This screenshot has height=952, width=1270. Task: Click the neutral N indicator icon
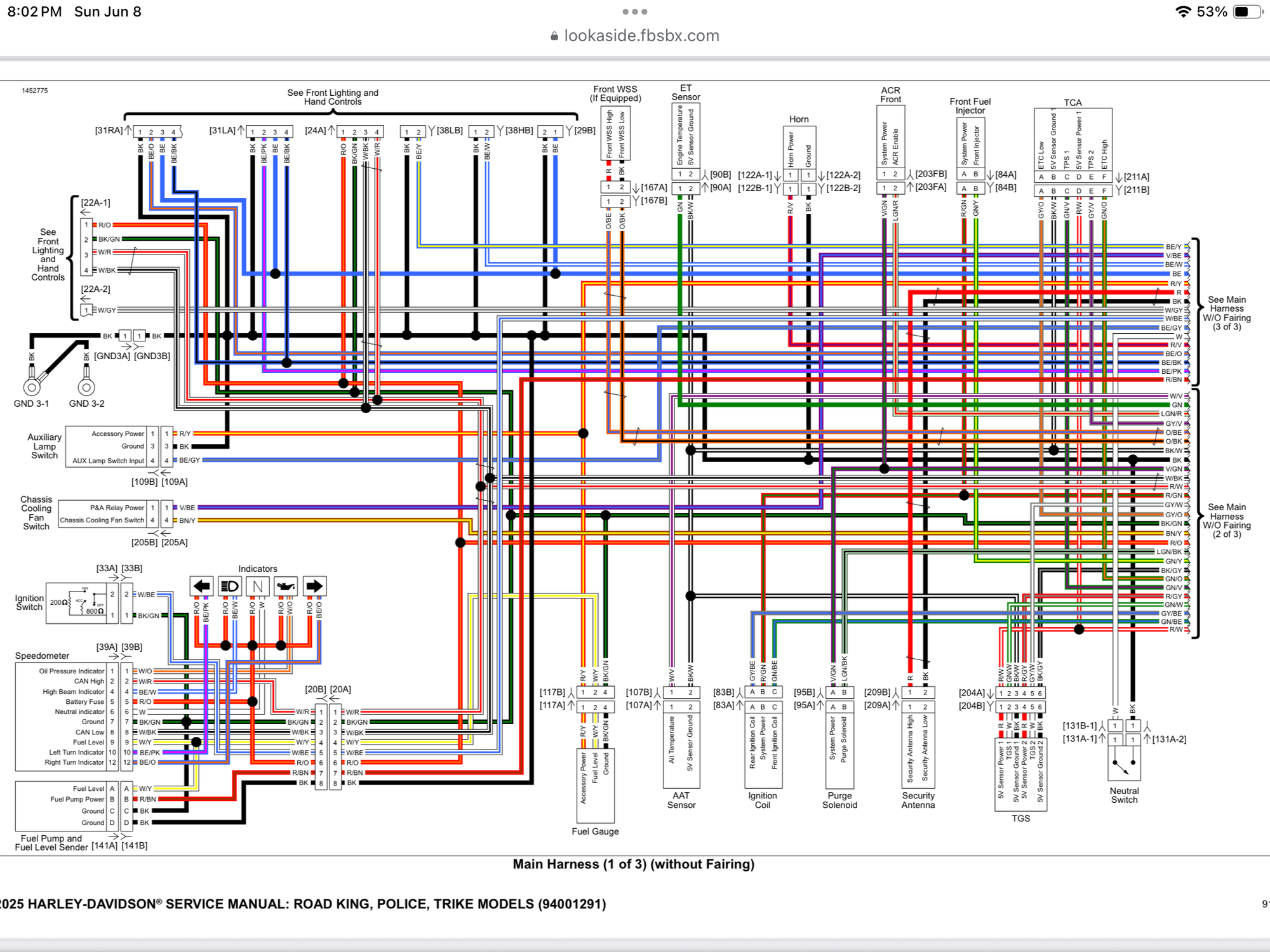tap(257, 586)
